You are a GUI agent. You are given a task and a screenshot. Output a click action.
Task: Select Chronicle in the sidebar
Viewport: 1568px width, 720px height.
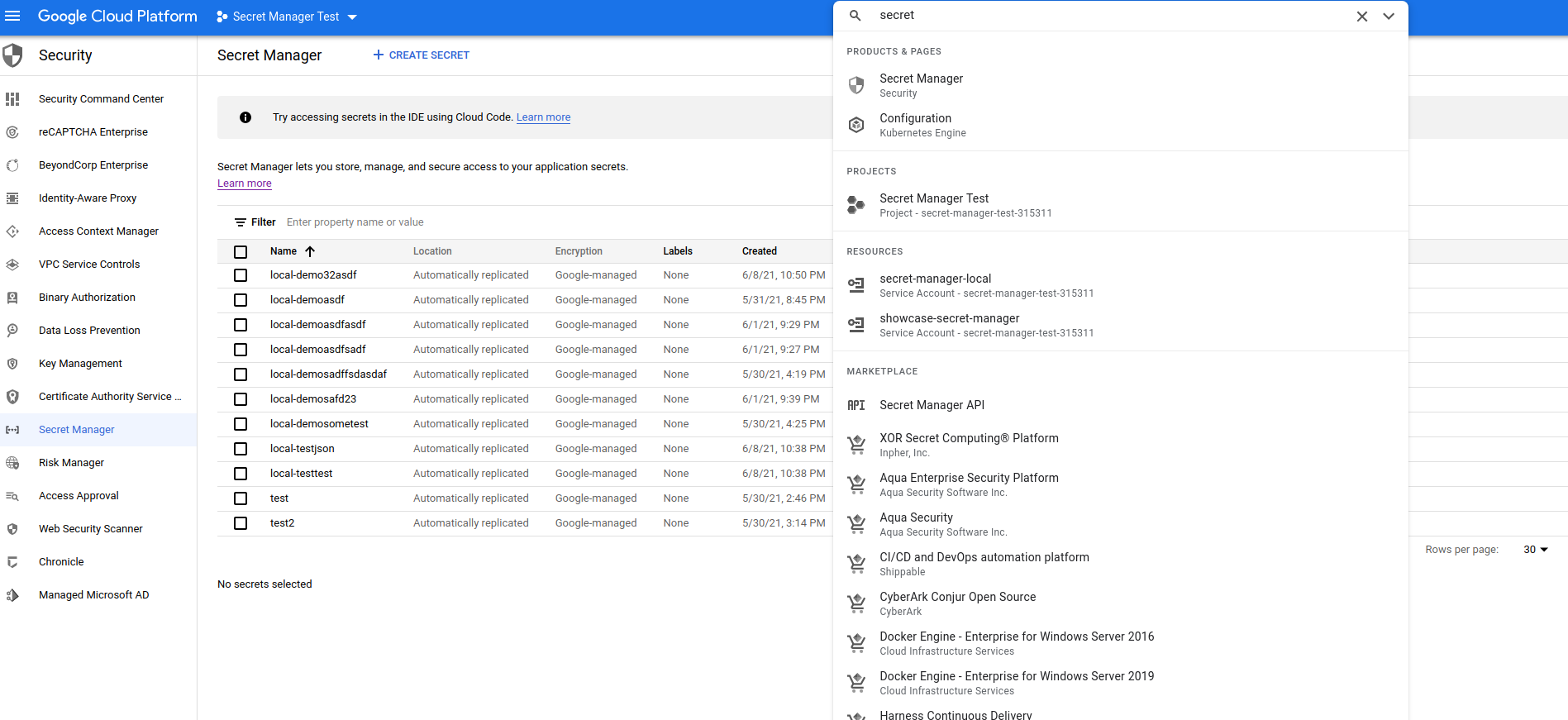[61, 562]
